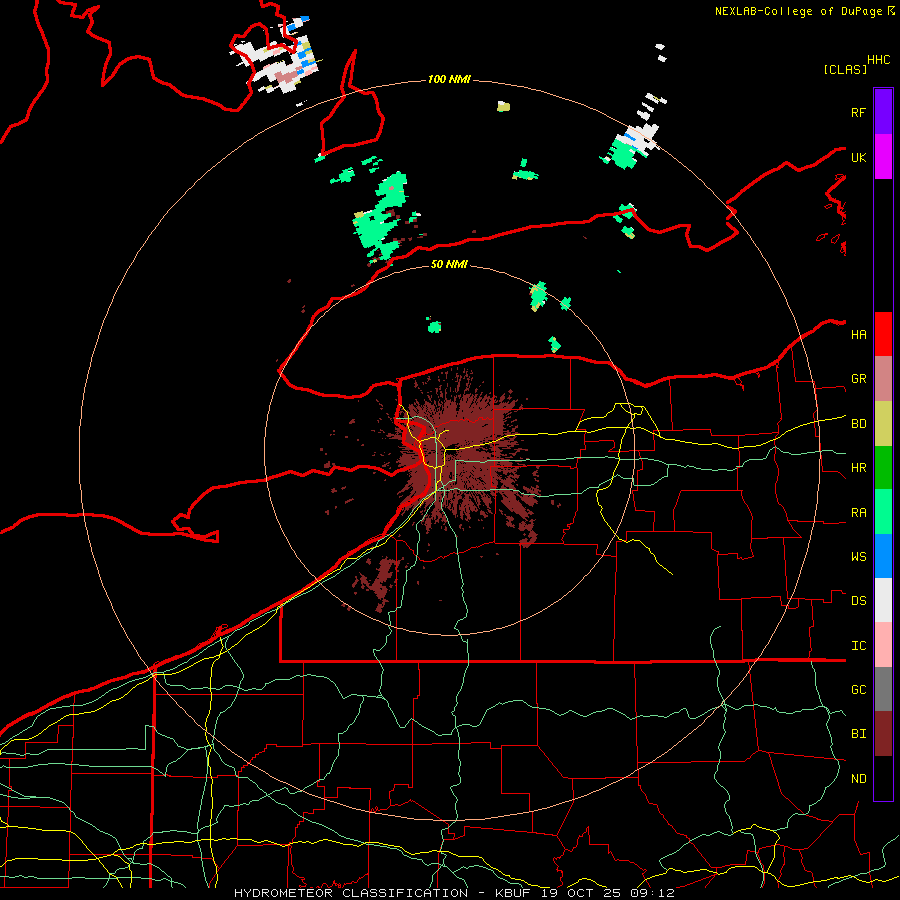Click the HYDROMETEOR CLASSIFICATION title text
This screenshot has height=900, width=900.
(351, 893)
